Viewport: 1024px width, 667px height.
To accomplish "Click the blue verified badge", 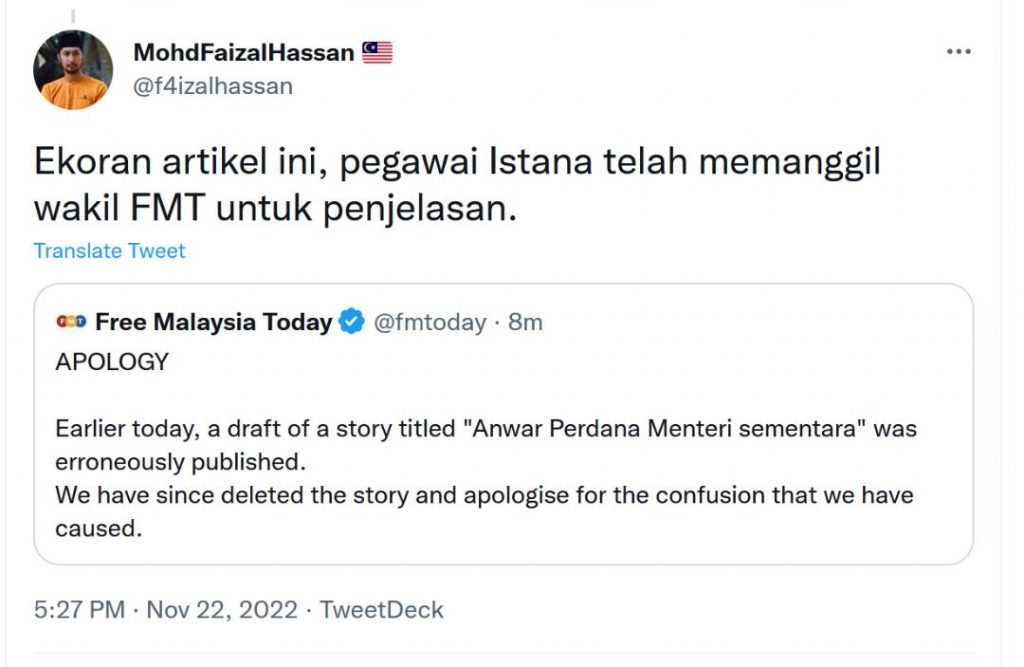I will 351,322.
